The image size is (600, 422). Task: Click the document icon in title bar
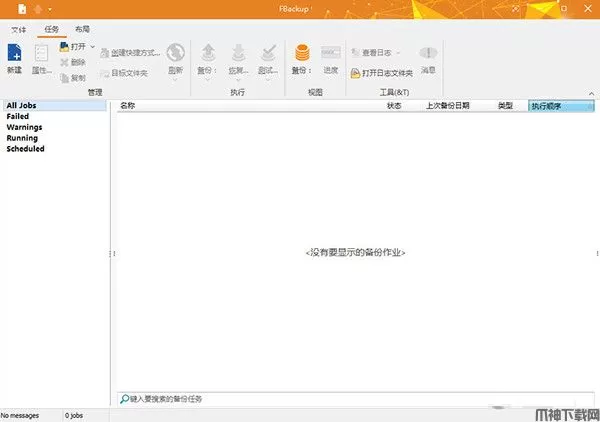tap(22, 9)
